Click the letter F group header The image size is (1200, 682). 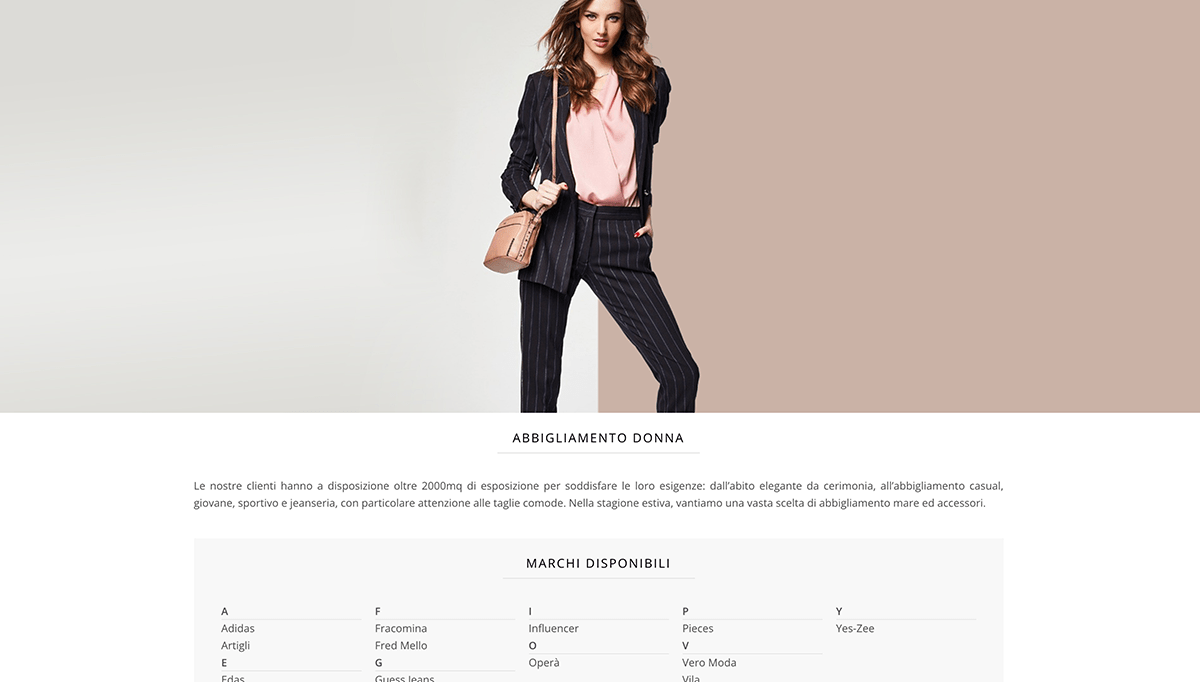[378, 611]
